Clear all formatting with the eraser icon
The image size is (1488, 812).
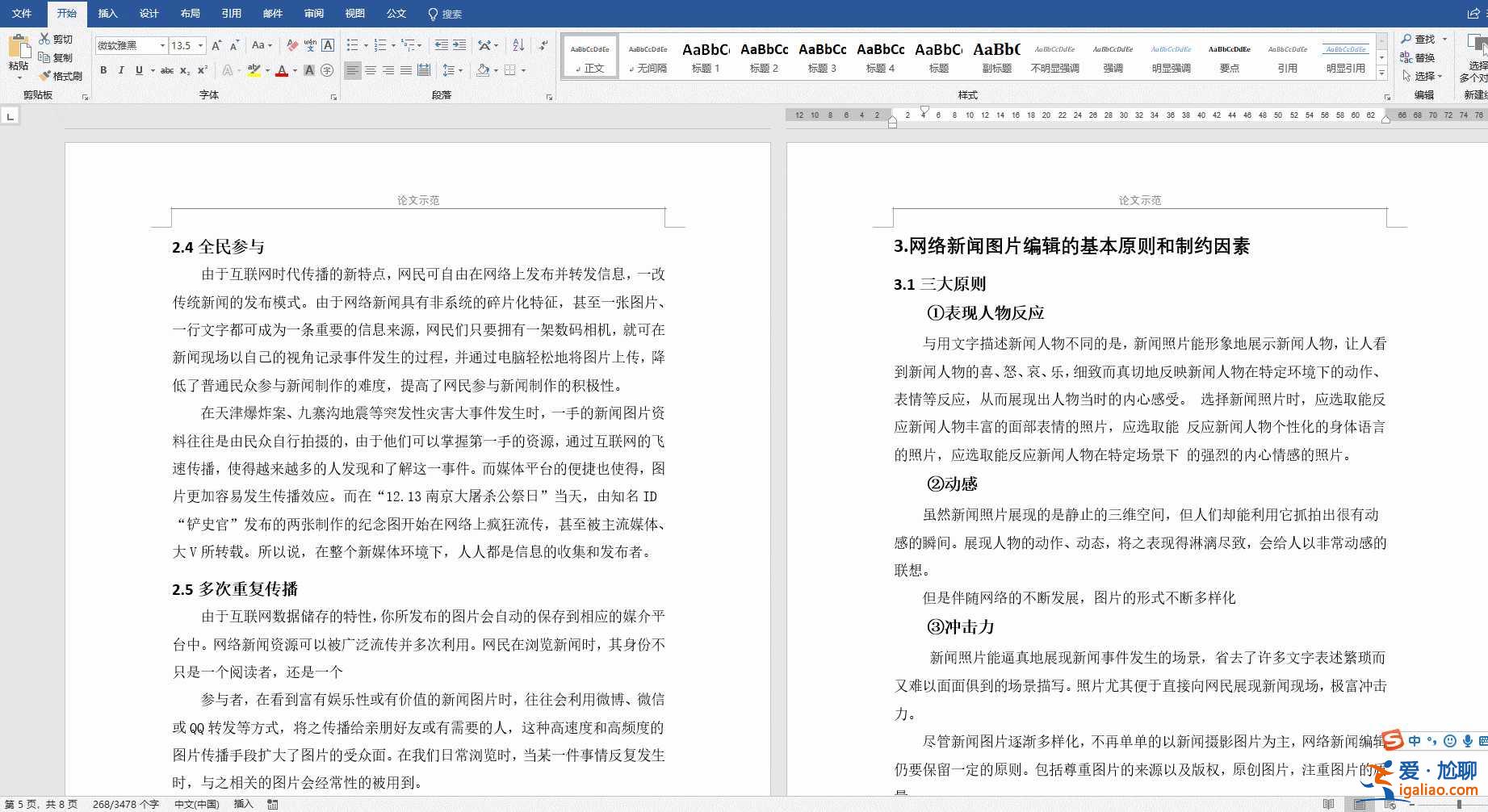coord(292,45)
